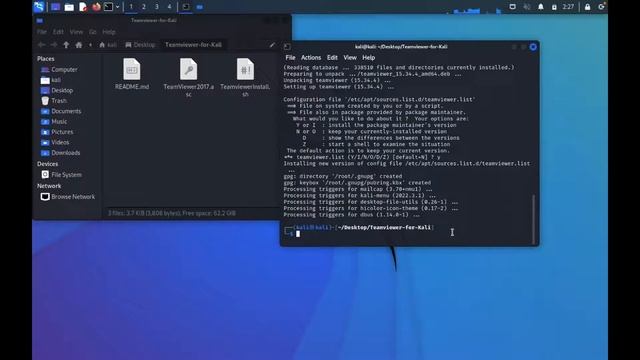Image resolution: width=640 pixels, height=360 pixels.
Task: Open Help menu in terminal window
Action: [x=369, y=58]
